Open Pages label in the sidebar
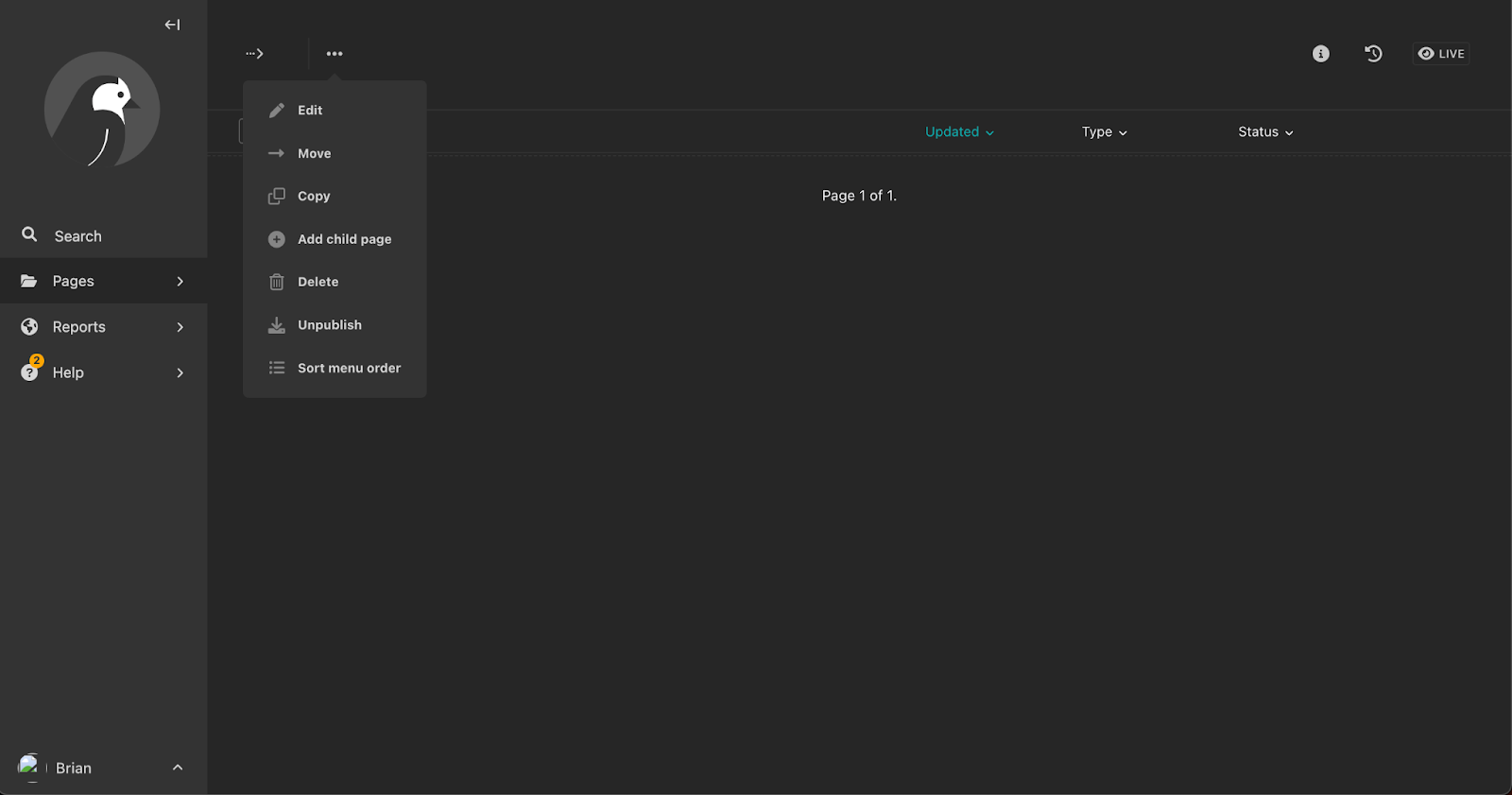This screenshot has height=795, width=1512. (x=73, y=281)
